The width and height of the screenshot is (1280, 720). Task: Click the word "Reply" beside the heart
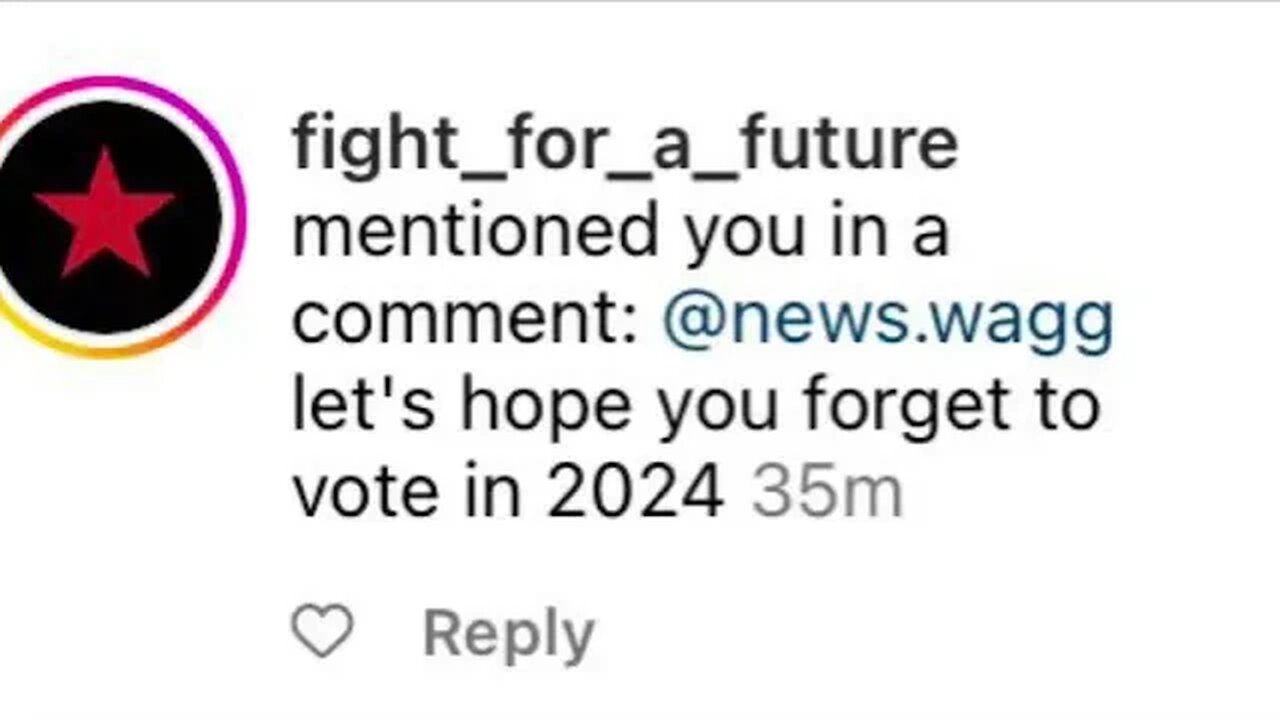[508, 634]
